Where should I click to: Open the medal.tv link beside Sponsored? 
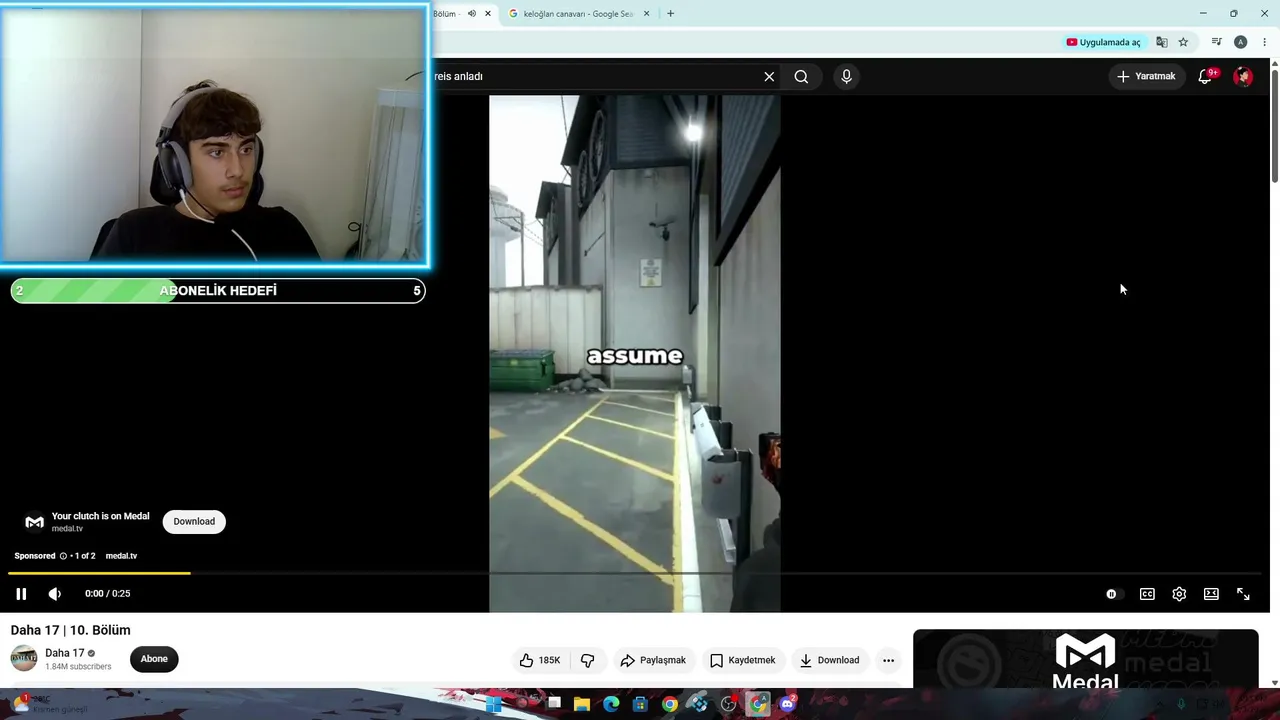121,556
